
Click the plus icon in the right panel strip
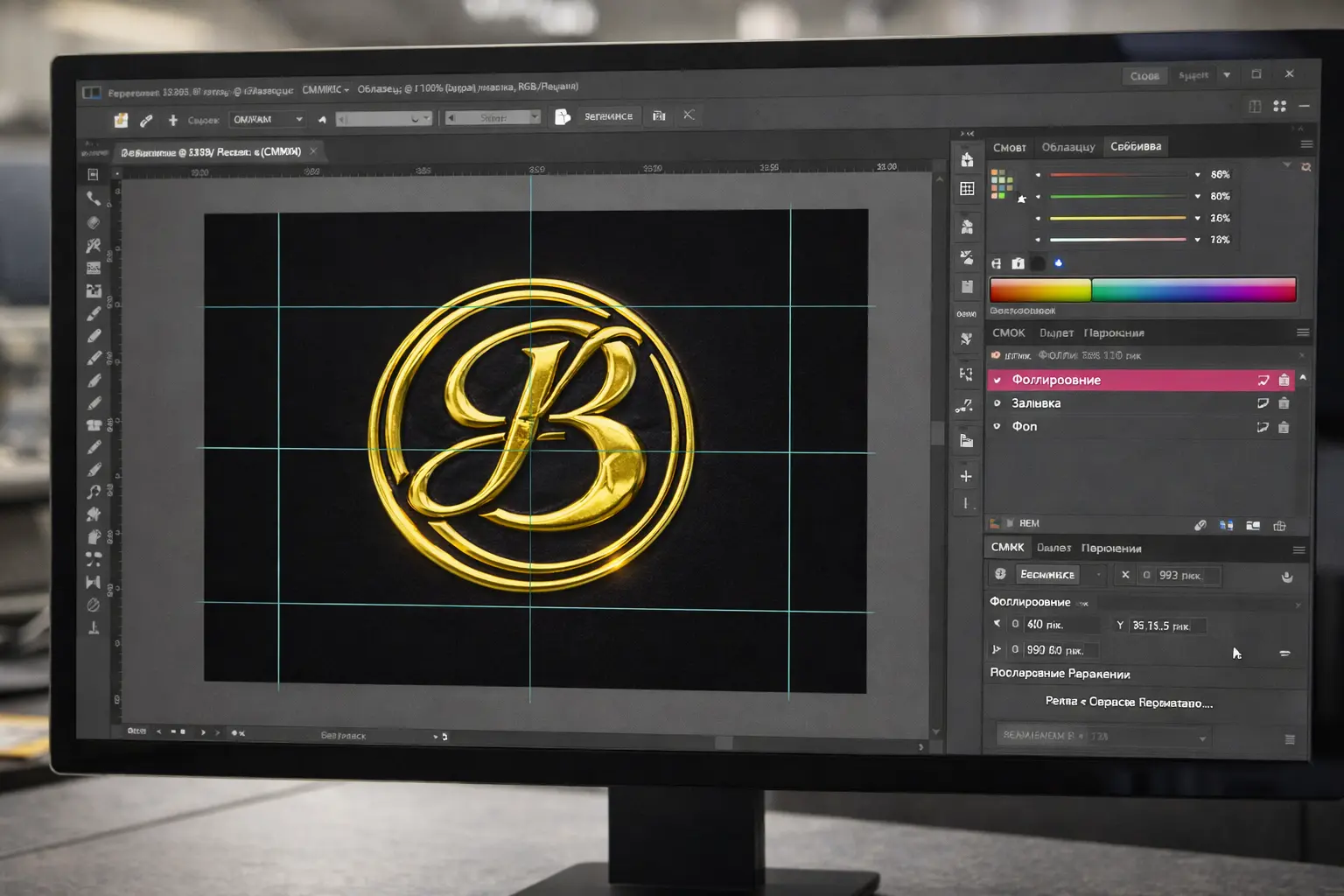[x=966, y=477]
